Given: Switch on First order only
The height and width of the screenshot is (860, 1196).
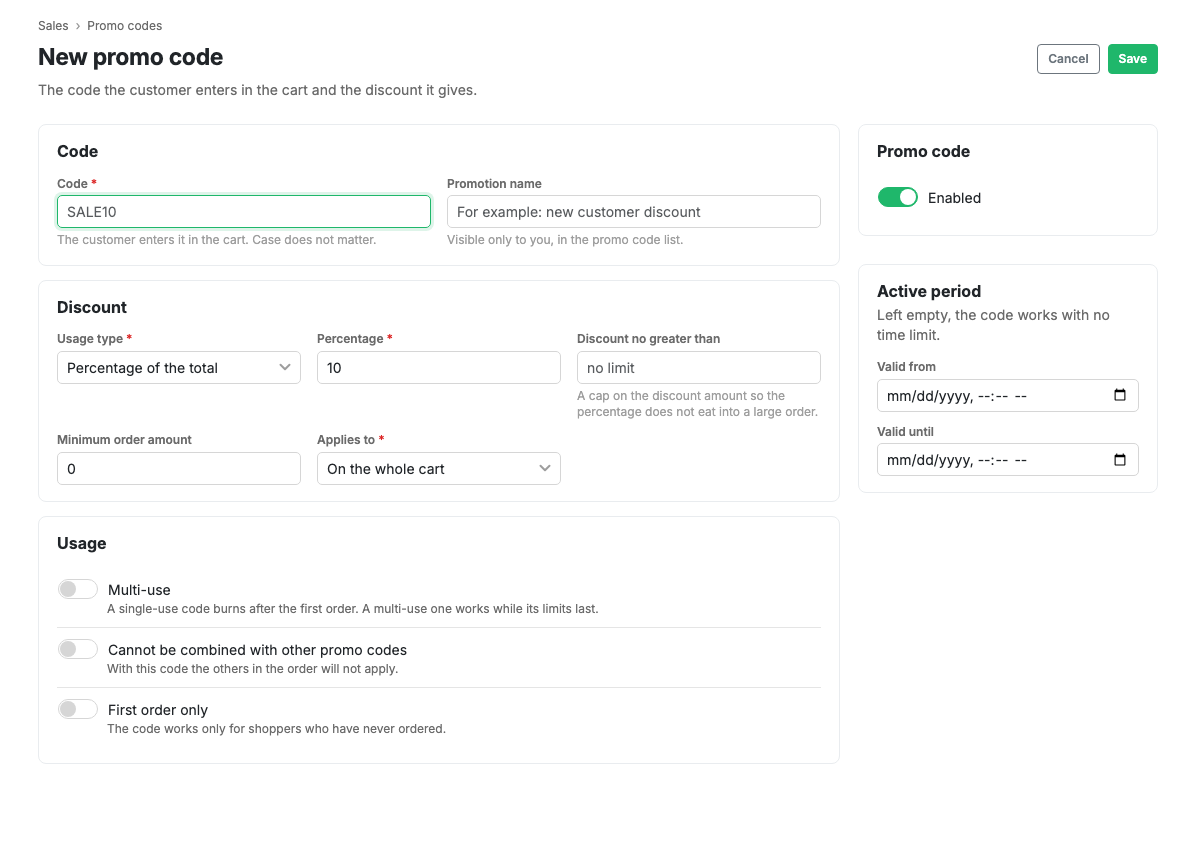Looking at the screenshot, I should [x=78, y=709].
